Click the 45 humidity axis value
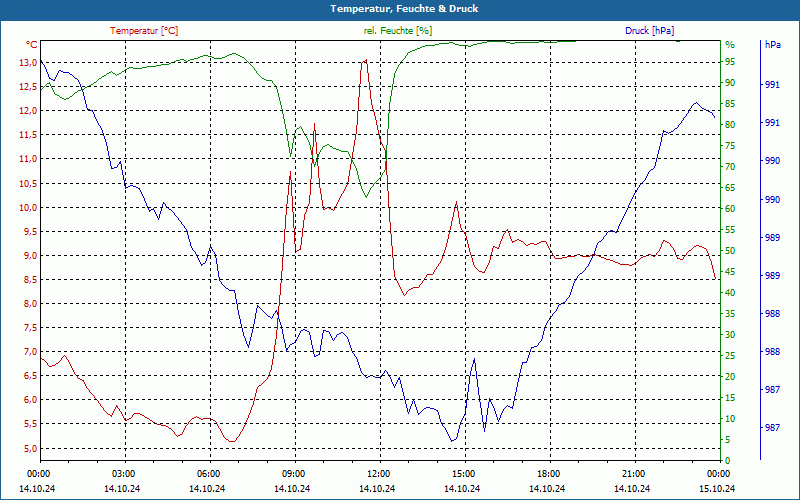This screenshot has width=800, height=500. (730, 271)
